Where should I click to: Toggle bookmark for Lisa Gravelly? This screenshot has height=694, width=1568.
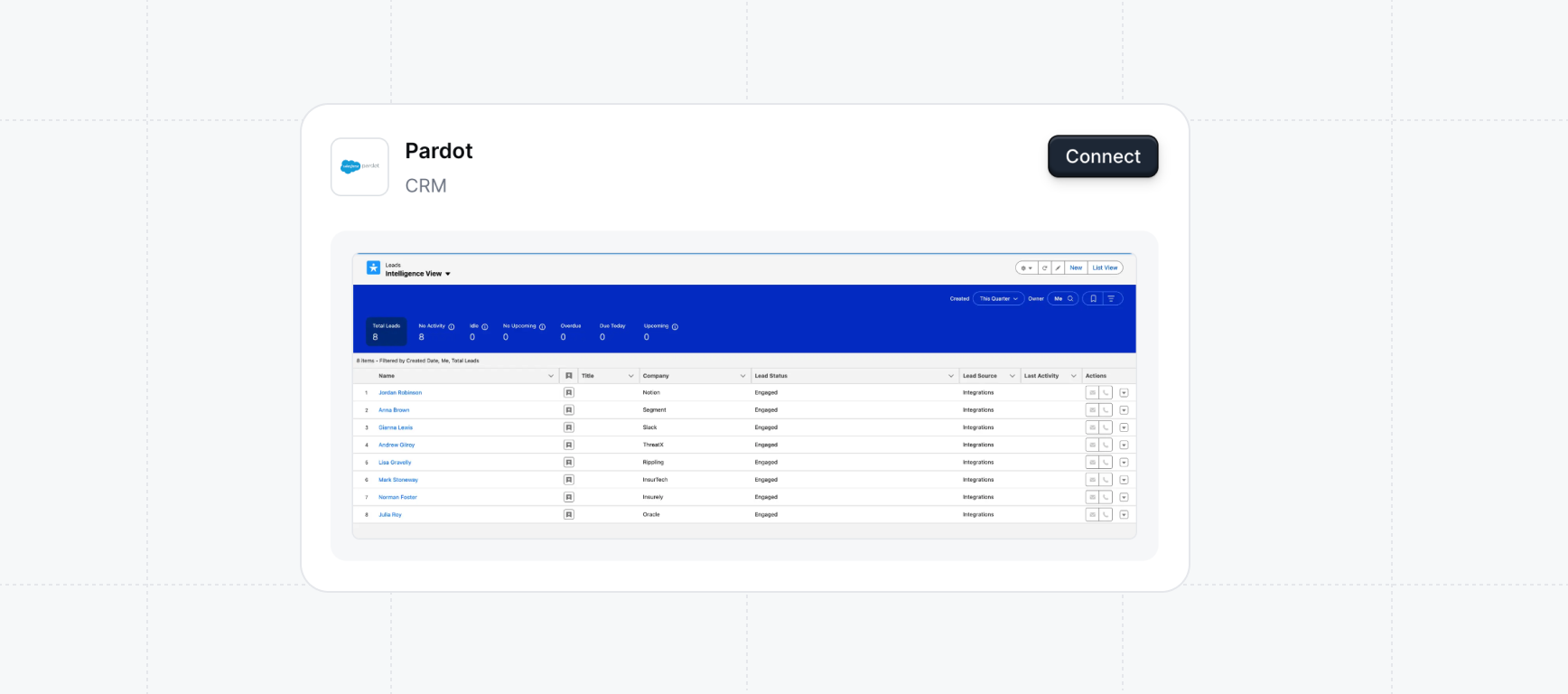(x=569, y=463)
